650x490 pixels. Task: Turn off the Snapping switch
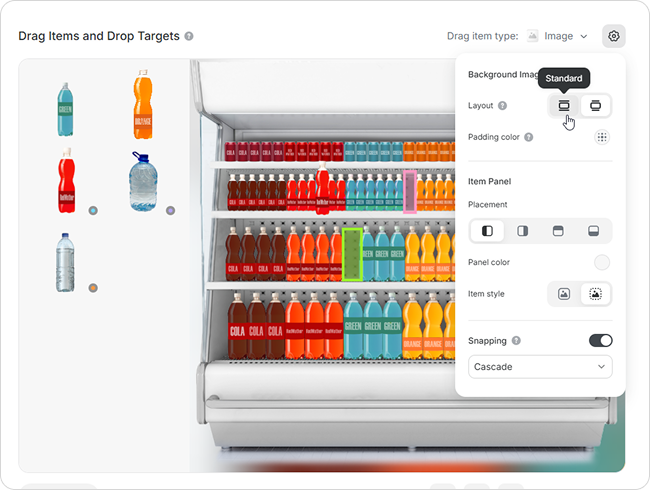point(600,341)
